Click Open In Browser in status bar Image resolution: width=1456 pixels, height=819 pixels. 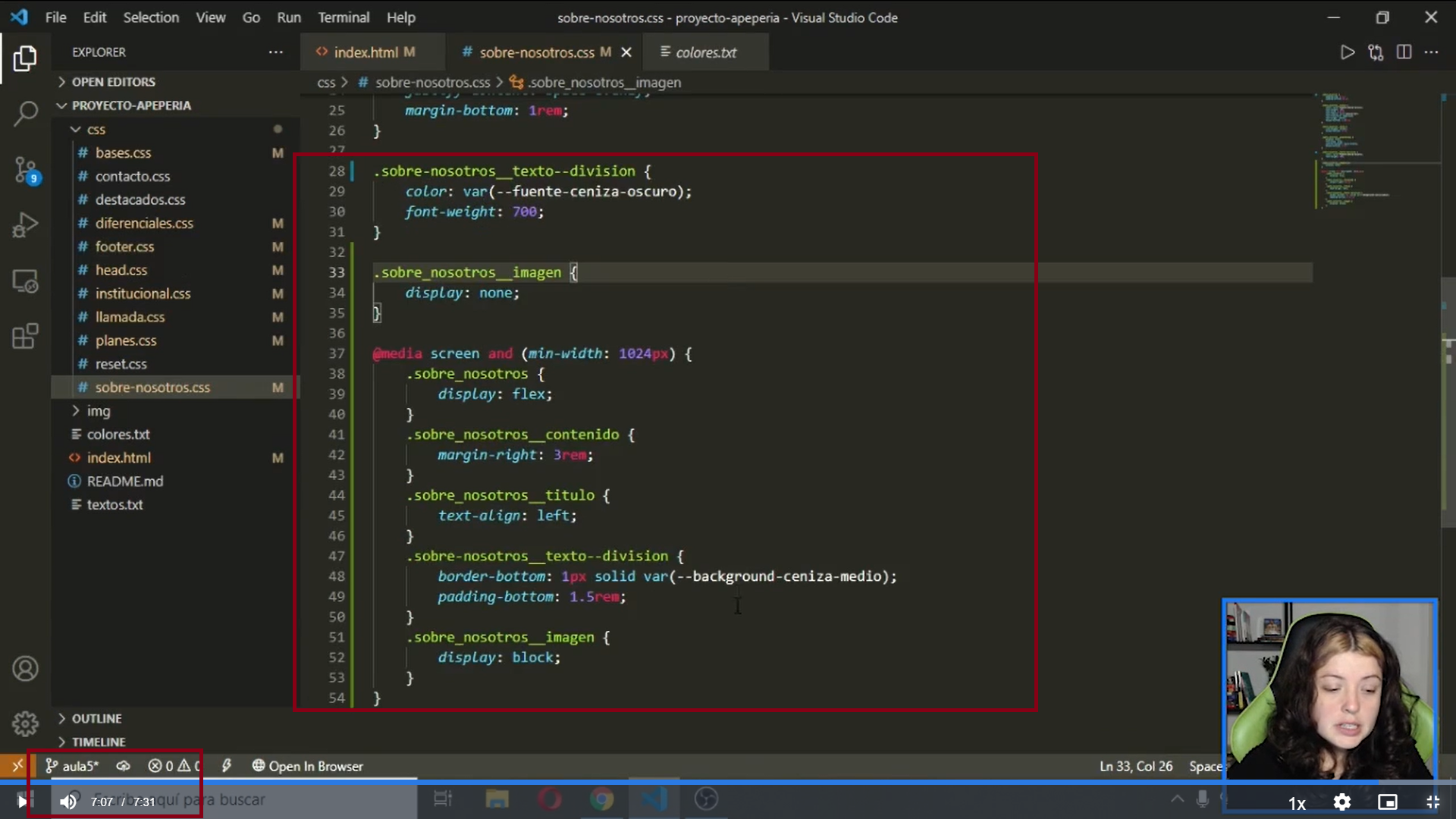(307, 766)
